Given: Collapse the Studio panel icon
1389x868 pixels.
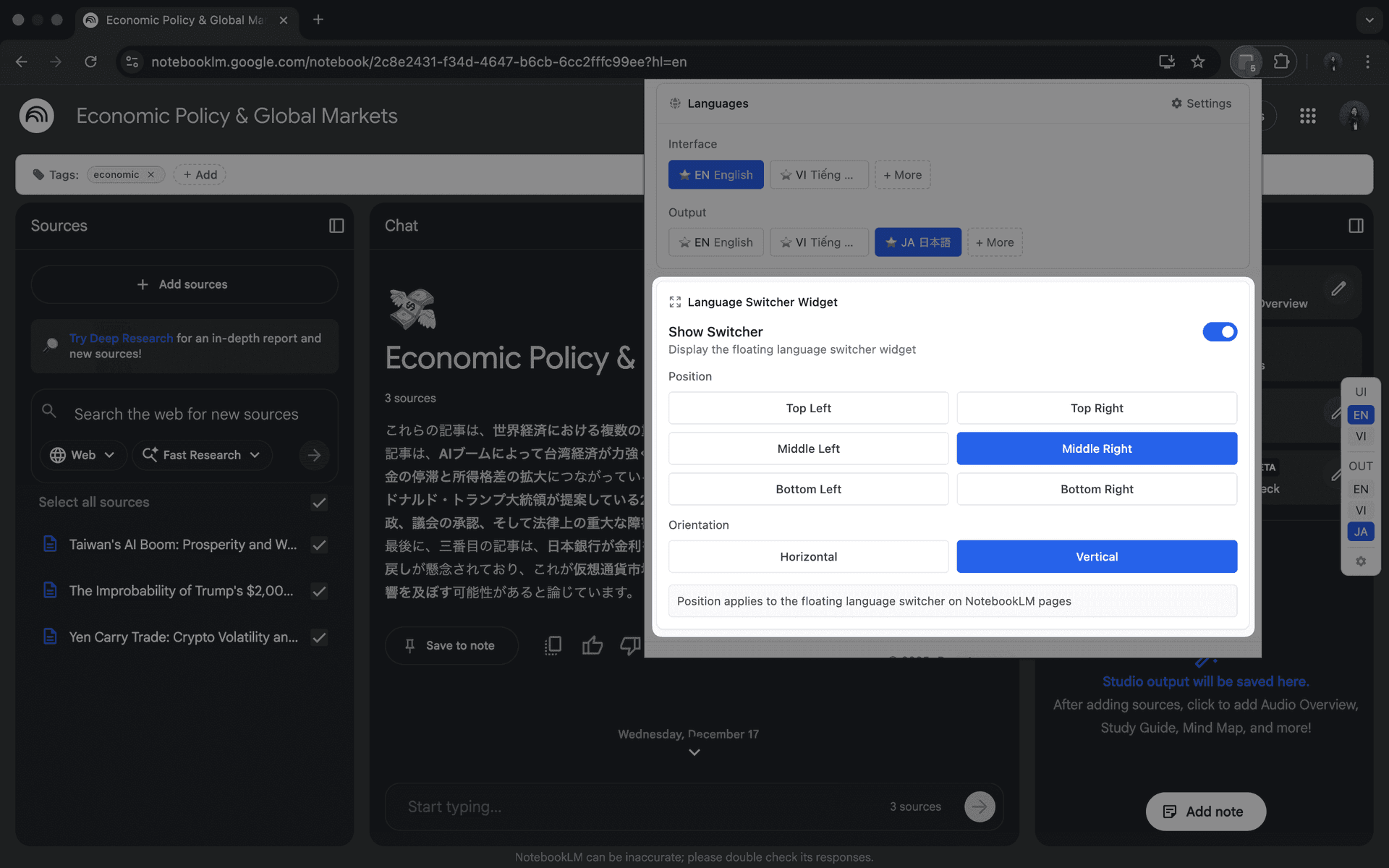Looking at the screenshot, I should coord(1356,226).
